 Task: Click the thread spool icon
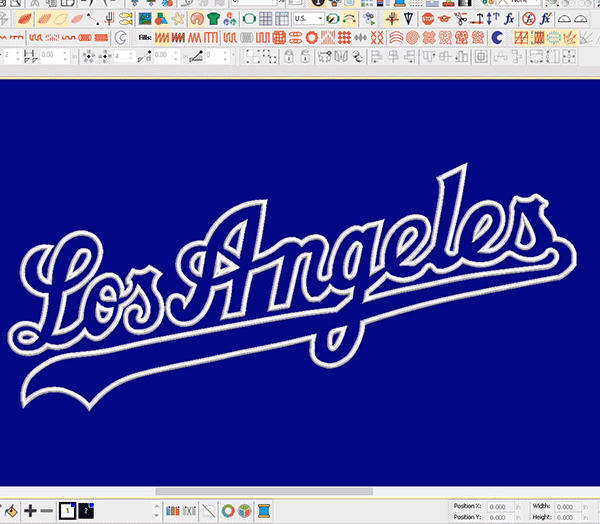click(x=264, y=511)
